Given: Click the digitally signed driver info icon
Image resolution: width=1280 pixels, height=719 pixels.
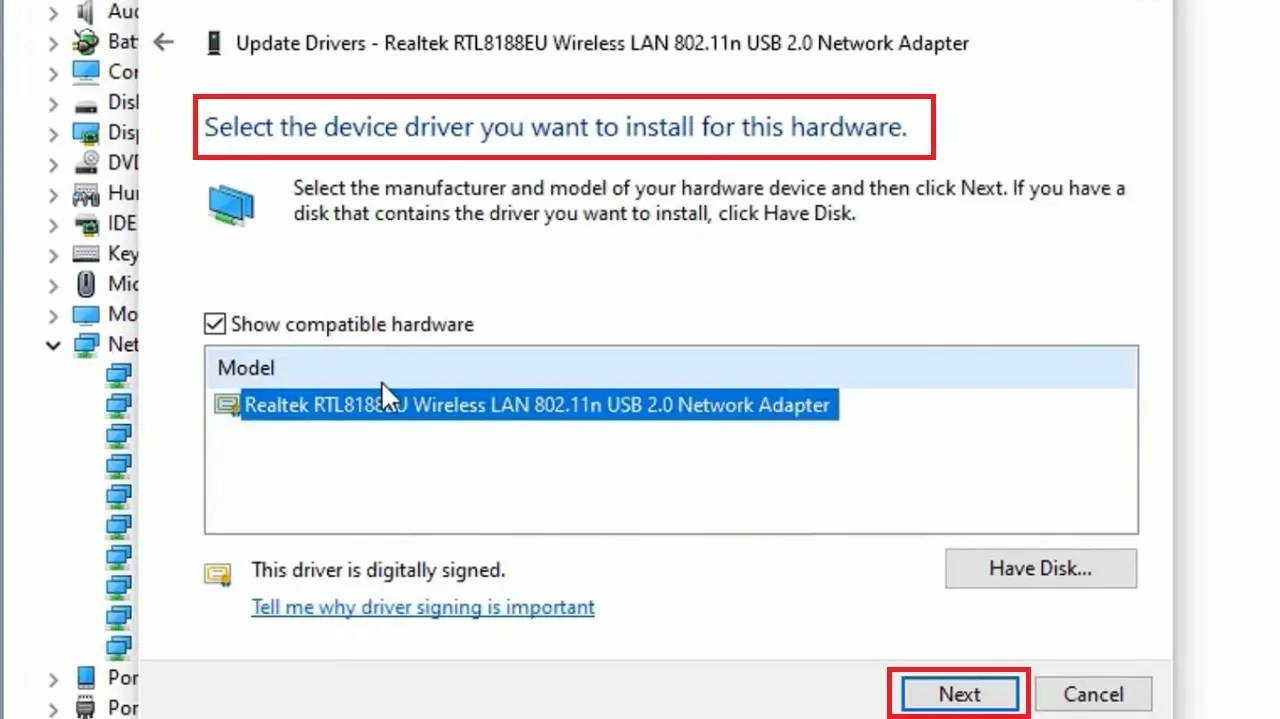Looking at the screenshot, I should tap(218, 573).
